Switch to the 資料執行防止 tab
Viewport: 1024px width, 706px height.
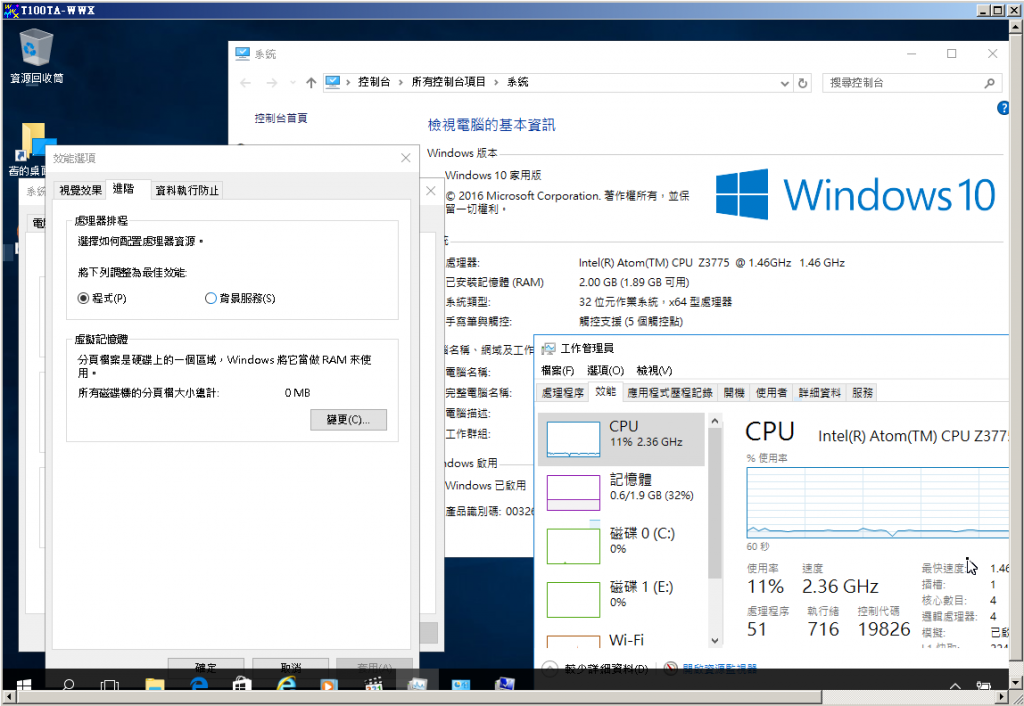coord(187,190)
